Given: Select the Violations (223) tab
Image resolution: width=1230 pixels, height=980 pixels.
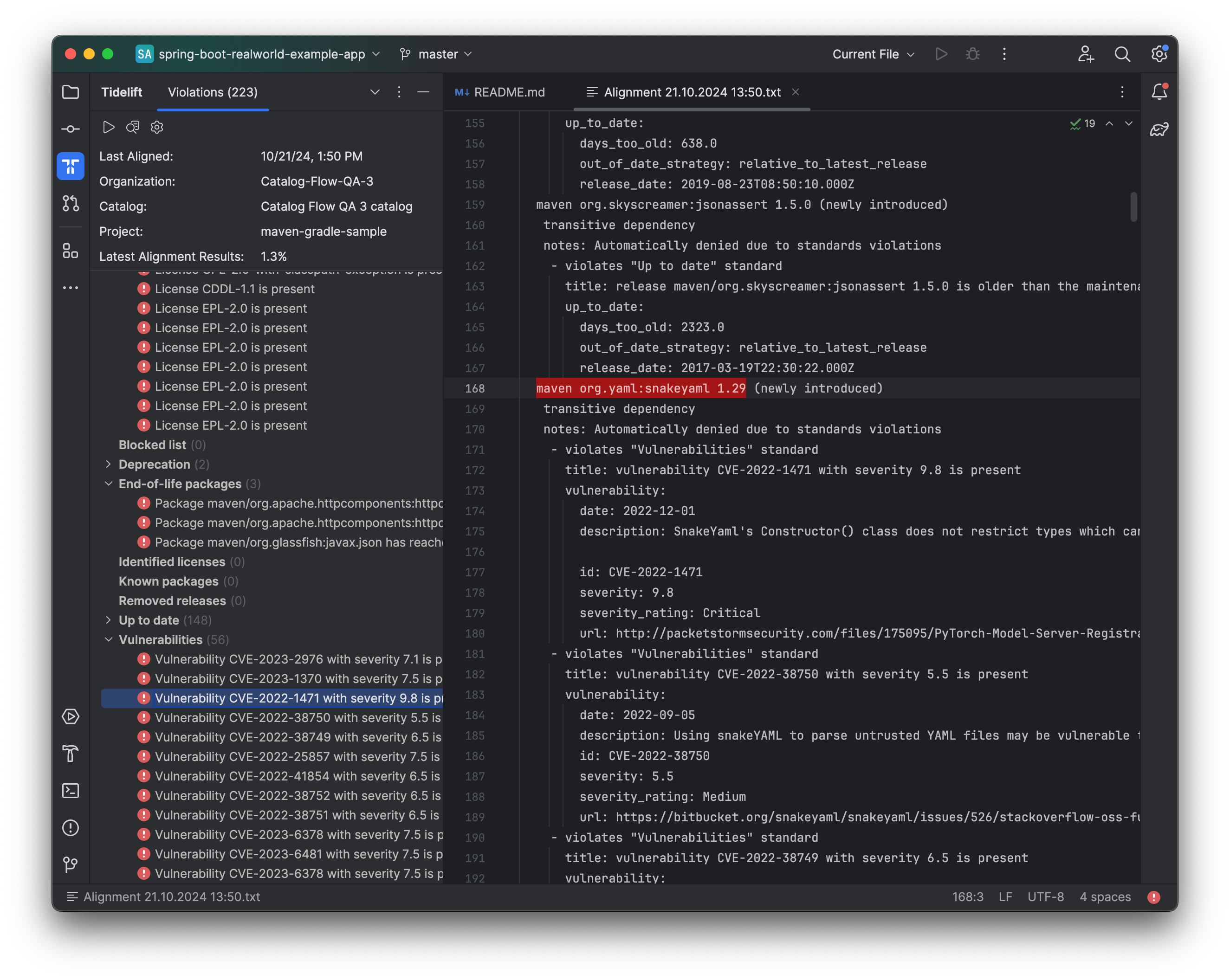Looking at the screenshot, I should tap(212, 92).
